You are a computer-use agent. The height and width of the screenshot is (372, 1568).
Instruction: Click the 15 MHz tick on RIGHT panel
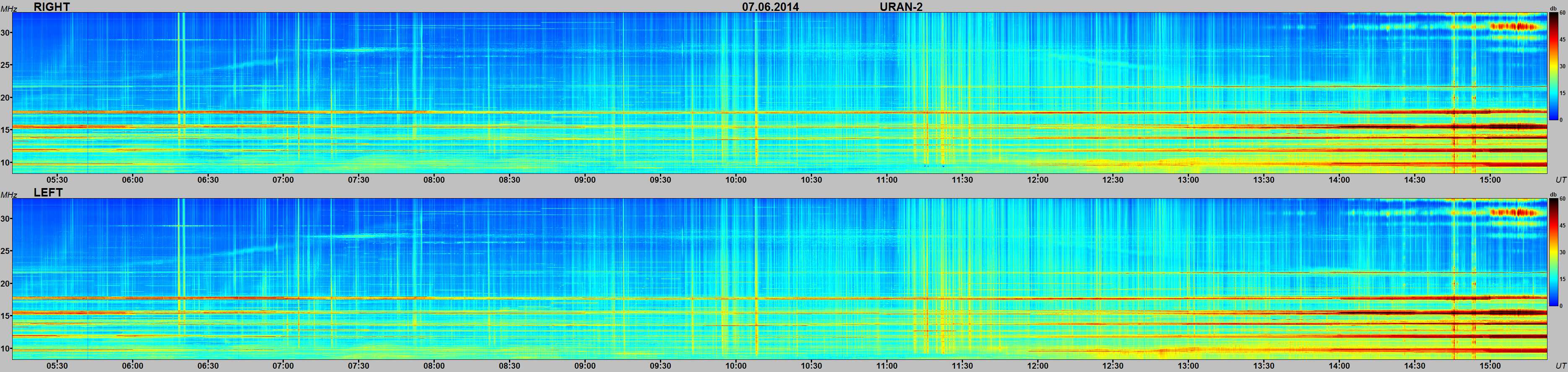[6, 130]
